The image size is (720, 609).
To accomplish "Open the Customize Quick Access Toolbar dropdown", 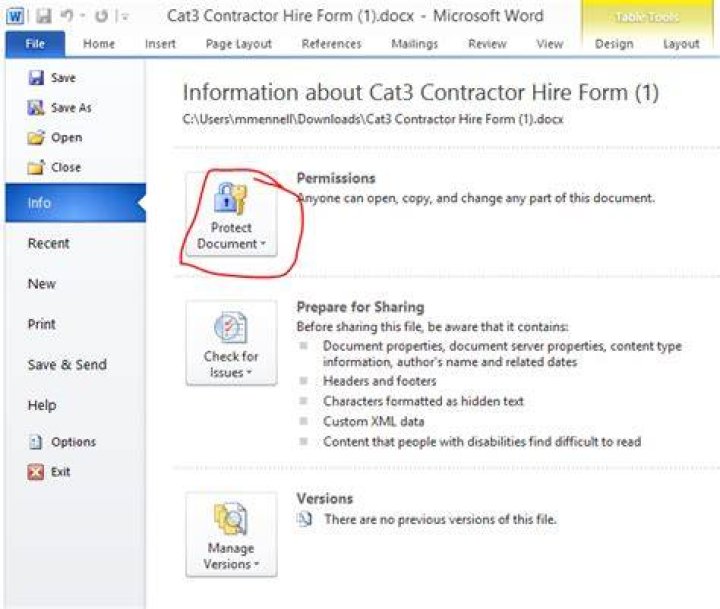I will pyautogui.click(x=124, y=17).
